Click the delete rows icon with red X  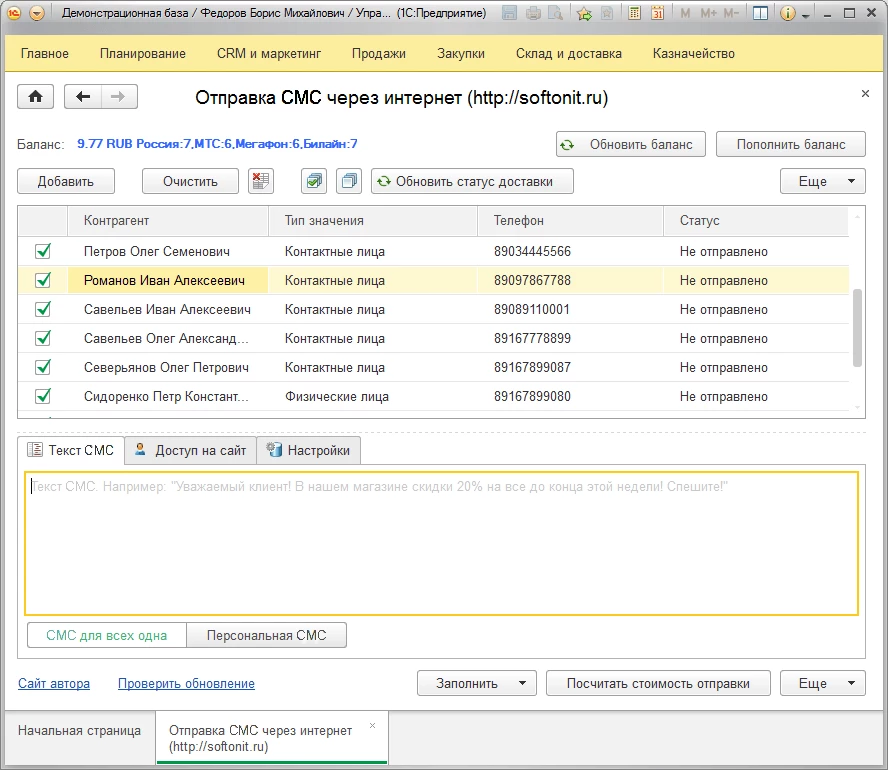(261, 181)
